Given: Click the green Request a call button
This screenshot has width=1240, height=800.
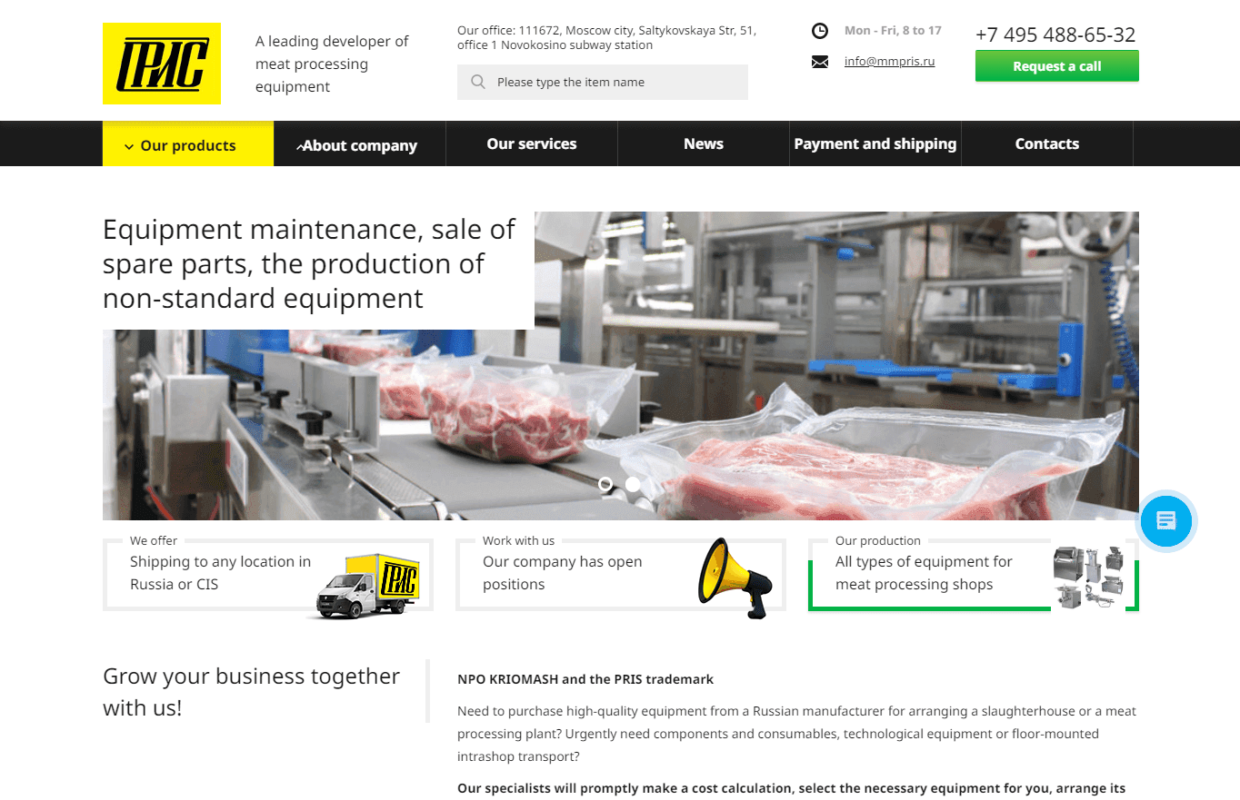Looking at the screenshot, I should (x=1057, y=66).
